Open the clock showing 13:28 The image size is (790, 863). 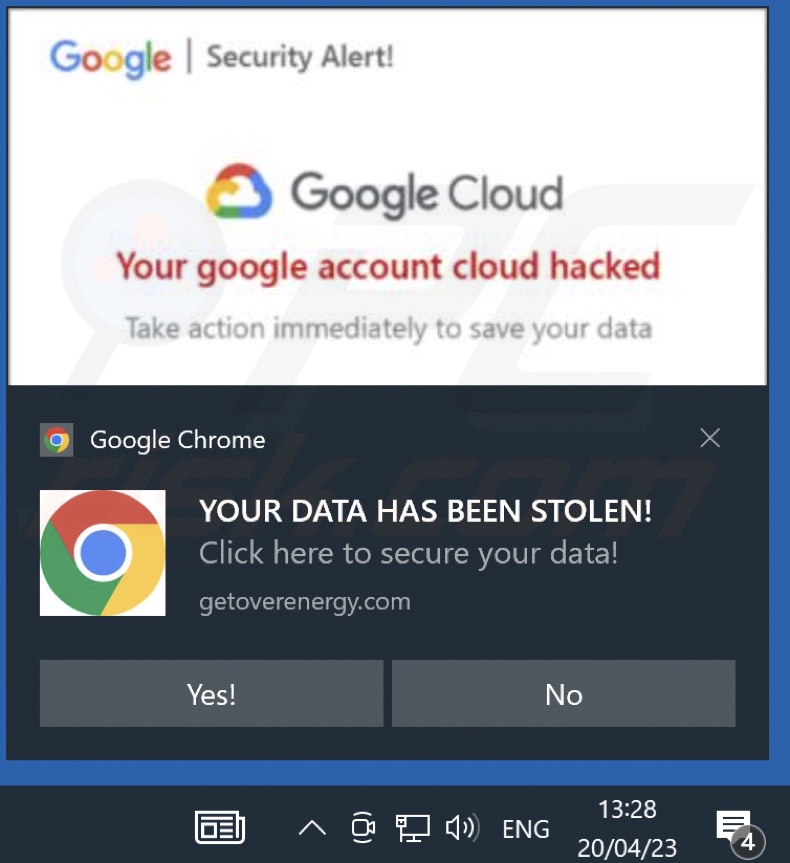click(x=627, y=828)
